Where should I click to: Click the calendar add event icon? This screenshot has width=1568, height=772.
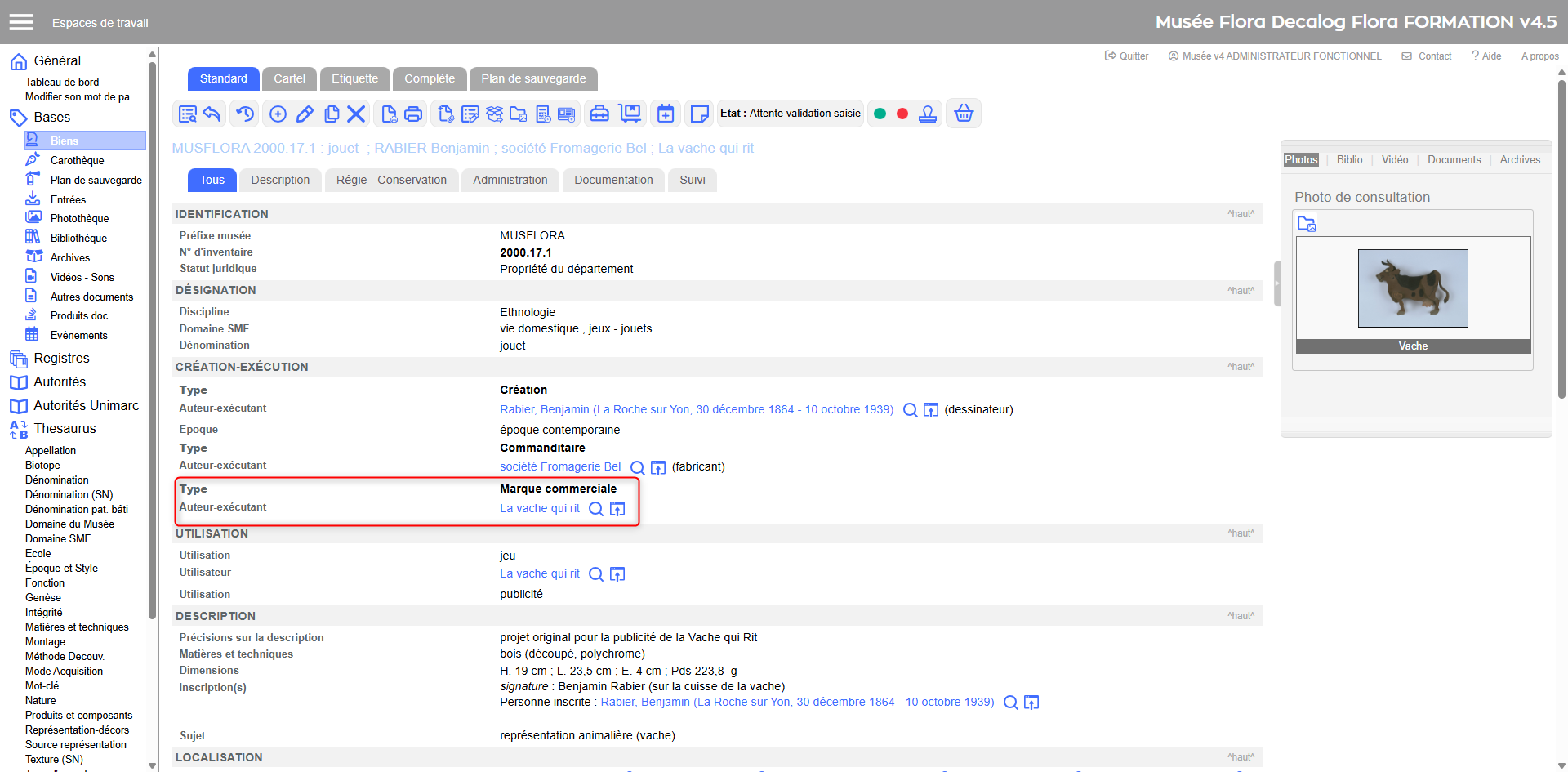click(666, 114)
